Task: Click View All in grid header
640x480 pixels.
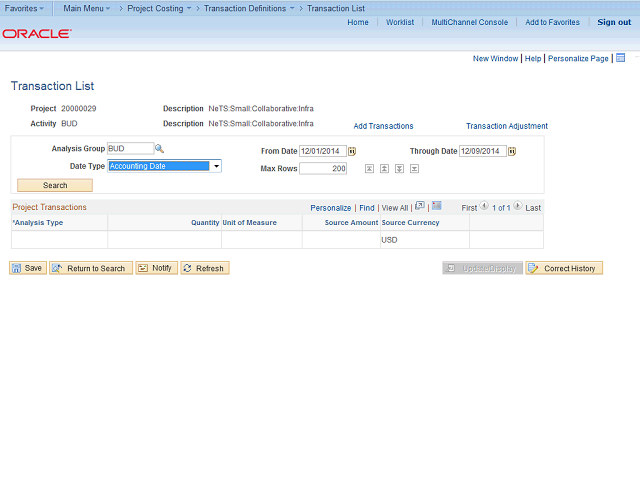Action: pos(395,208)
